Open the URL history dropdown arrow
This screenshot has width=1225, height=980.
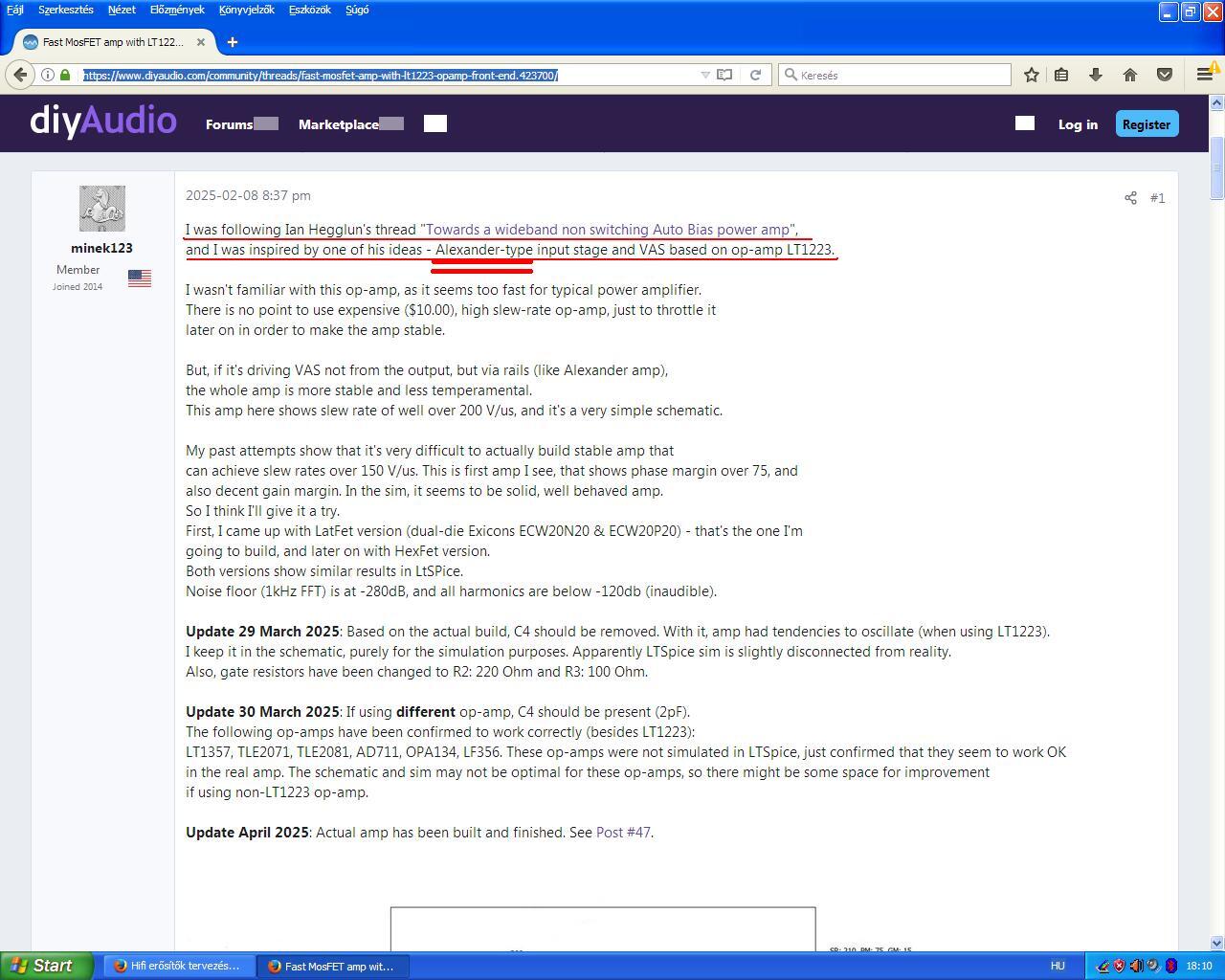tap(705, 75)
